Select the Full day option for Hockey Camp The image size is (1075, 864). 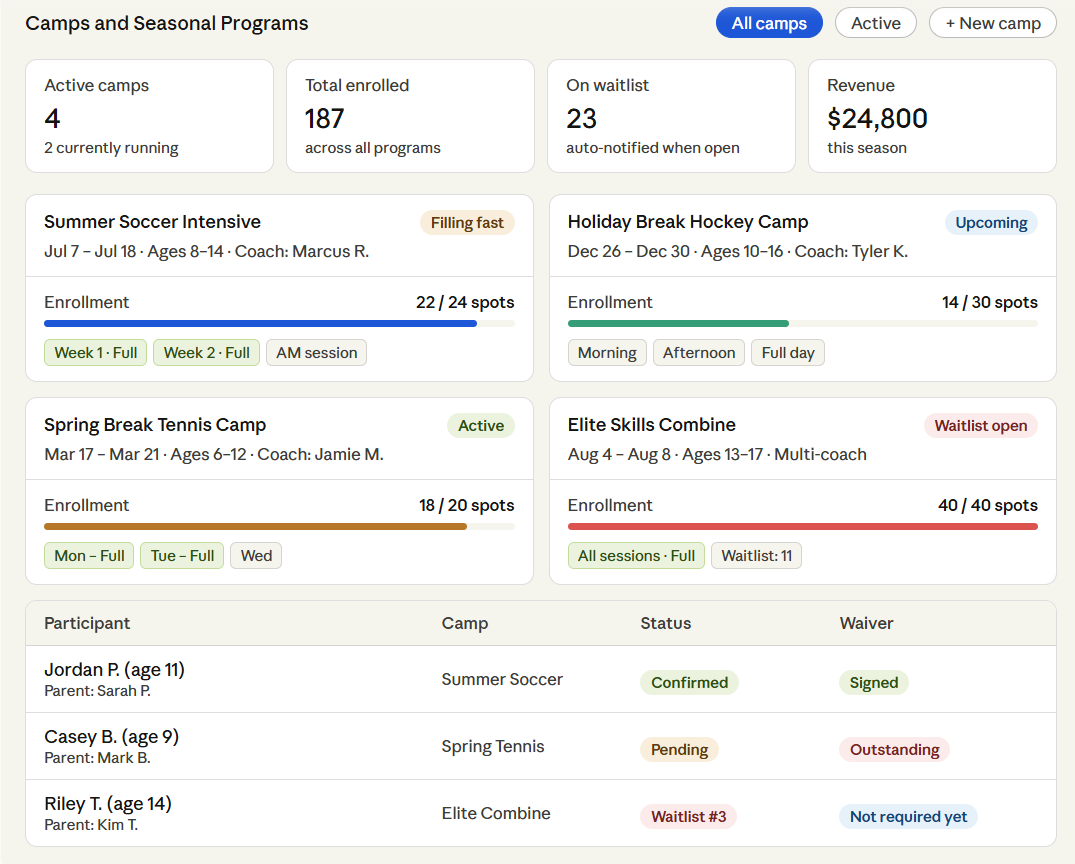pyautogui.click(x=787, y=352)
